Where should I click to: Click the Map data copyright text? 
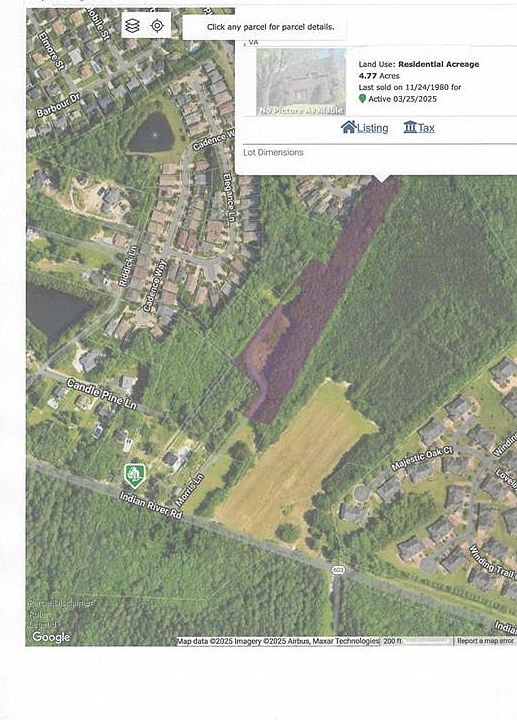(278, 641)
